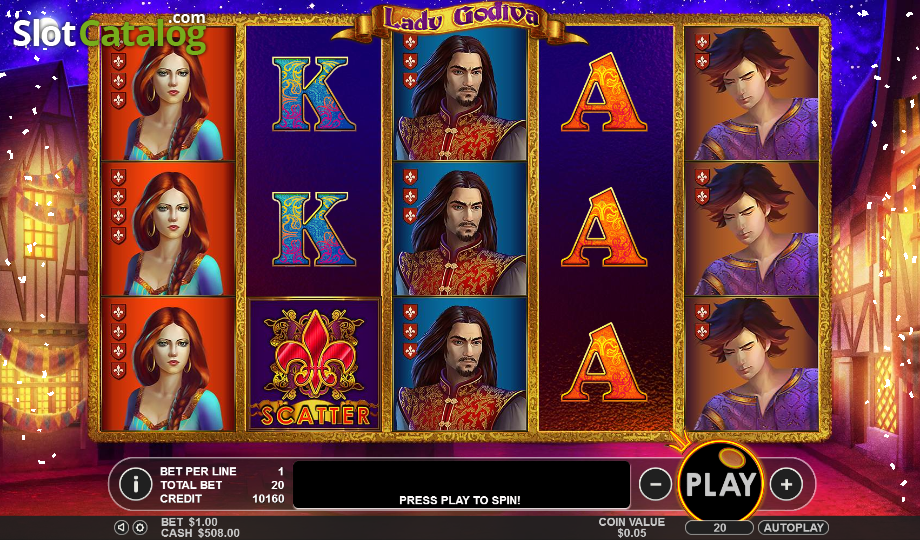Click the Coin Value $0.05 label

(x=631, y=527)
